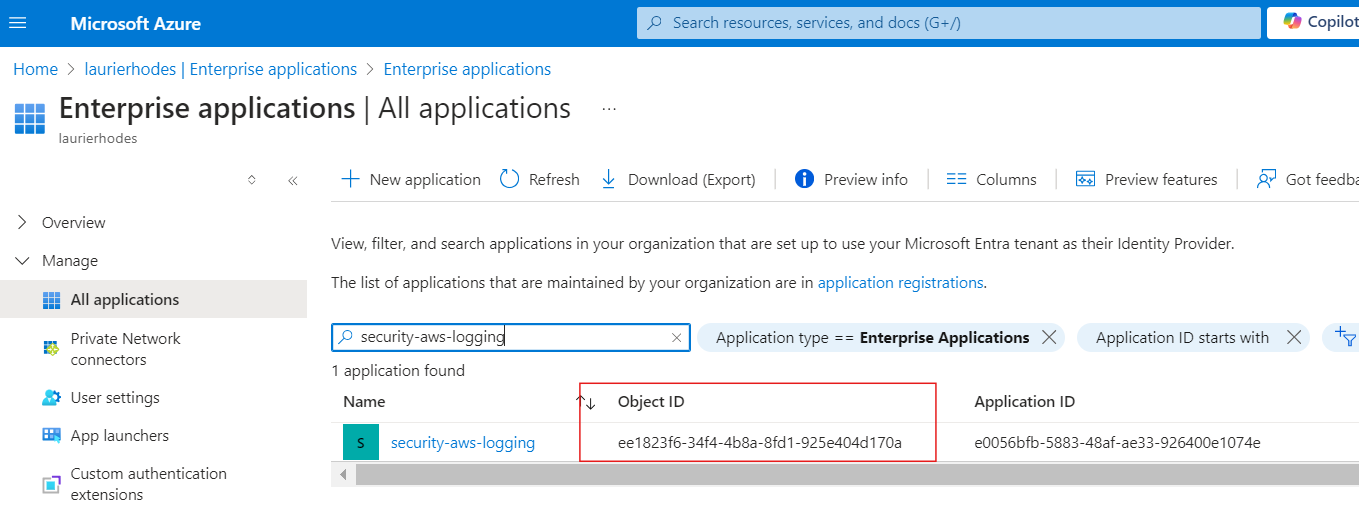The width and height of the screenshot is (1359, 505).
Task: Open the Columns chooser
Action: click(x=991, y=179)
